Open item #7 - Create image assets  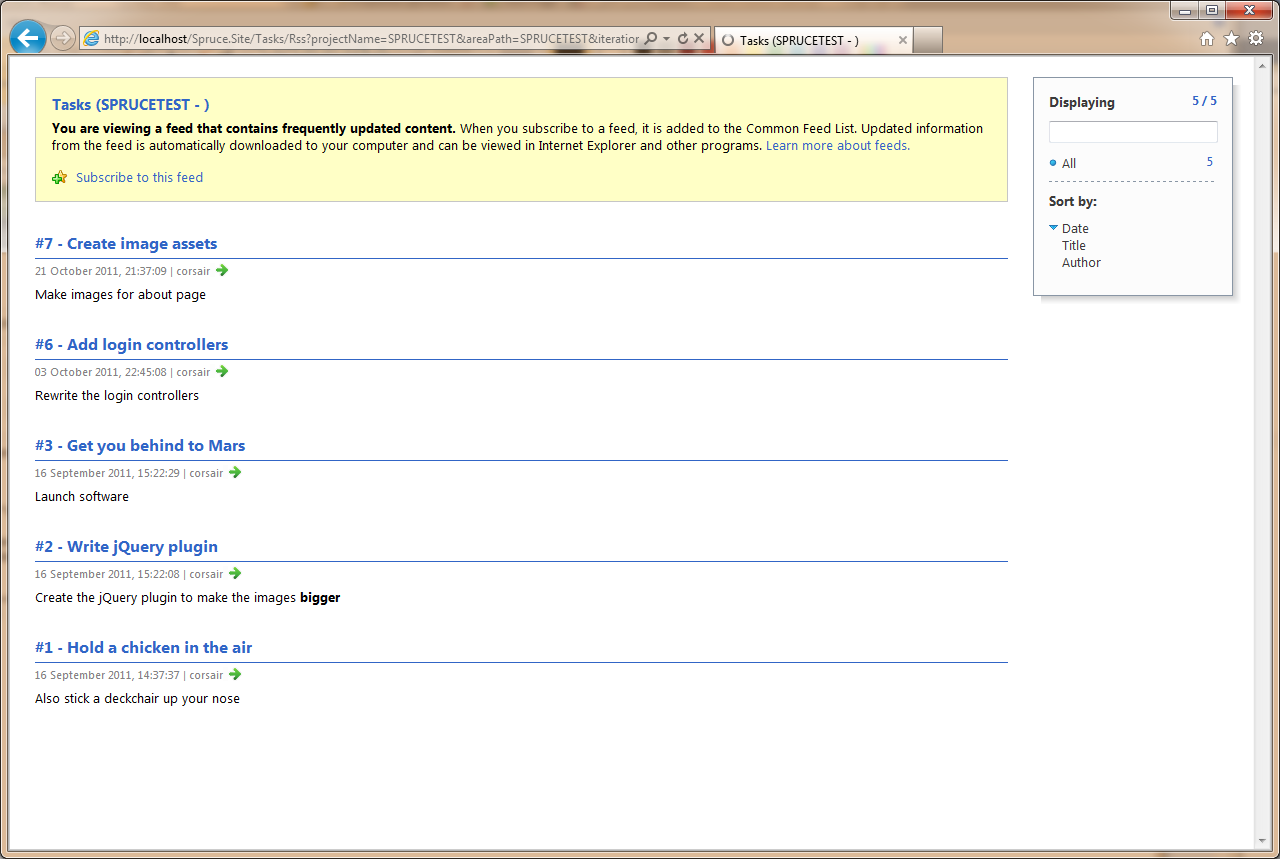point(126,244)
